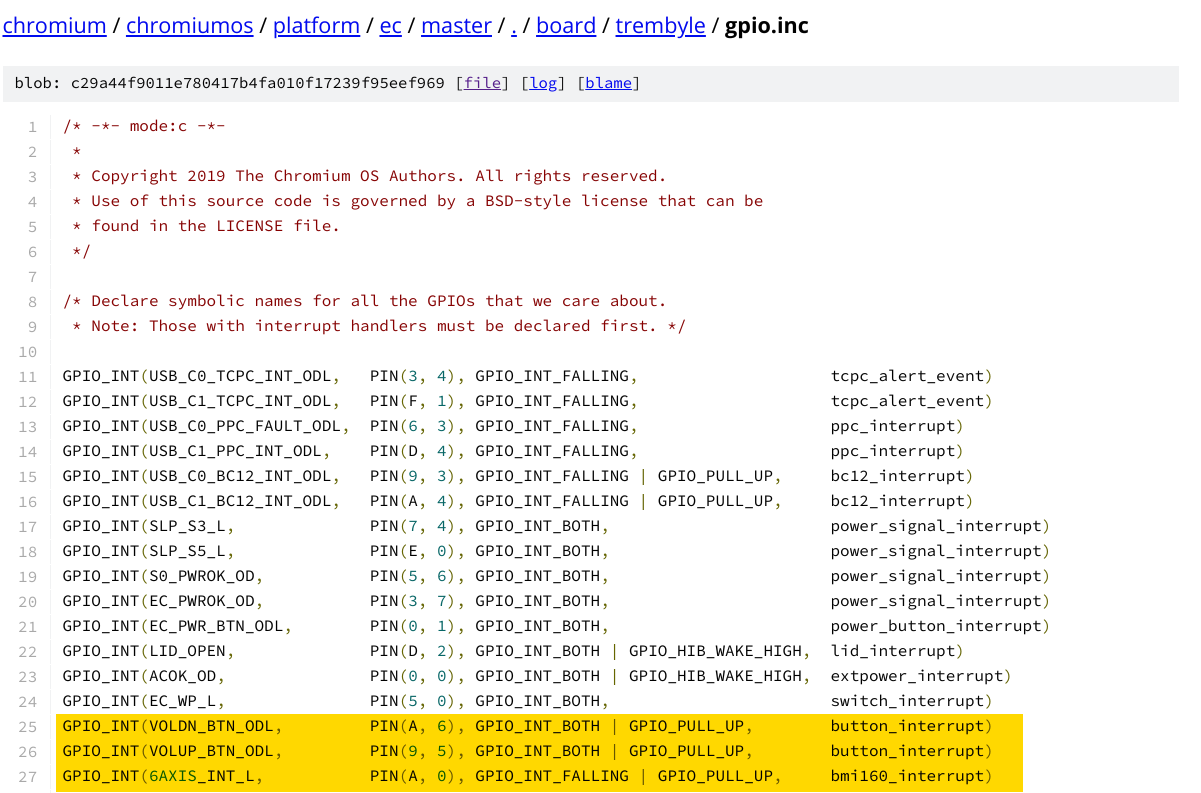Image resolution: width=1201 pixels, height=793 pixels.
Task: Open the blame view link
Action: click(x=609, y=83)
